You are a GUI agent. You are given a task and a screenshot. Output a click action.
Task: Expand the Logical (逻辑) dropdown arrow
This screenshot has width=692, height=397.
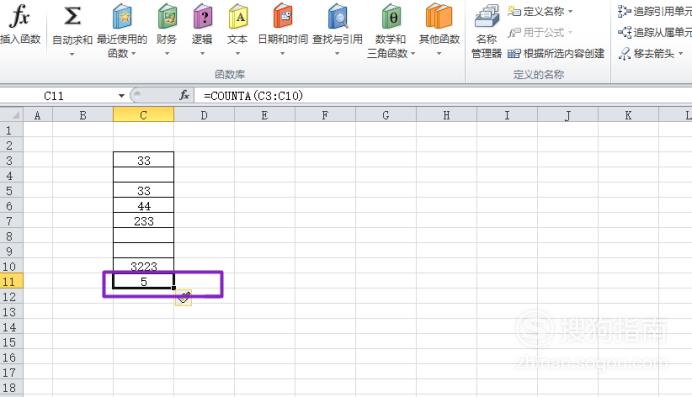pos(202,54)
